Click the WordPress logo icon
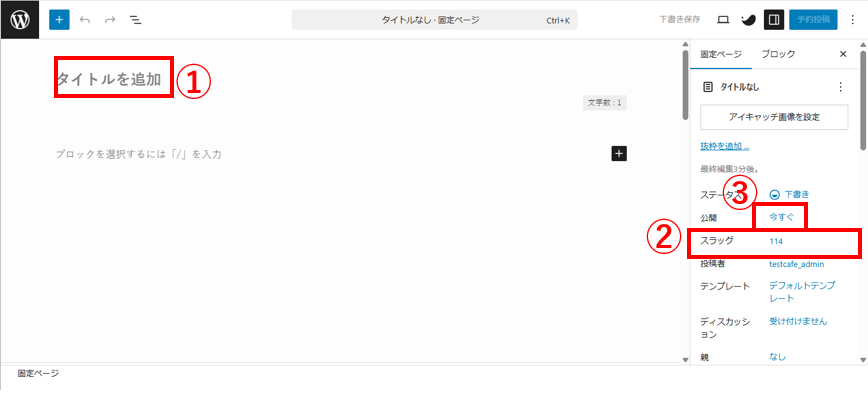Screen dimensions: 868x399 [20, 19]
